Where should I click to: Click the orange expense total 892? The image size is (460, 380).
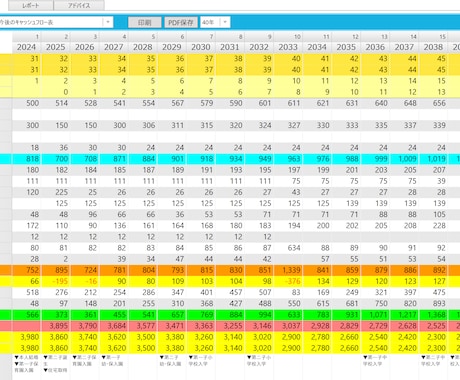click(433, 270)
